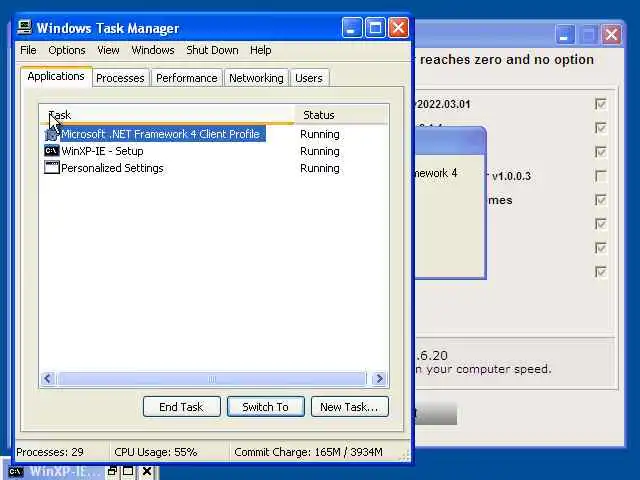
Task: Click the Task Manager title bar icon
Action: tap(24, 28)
